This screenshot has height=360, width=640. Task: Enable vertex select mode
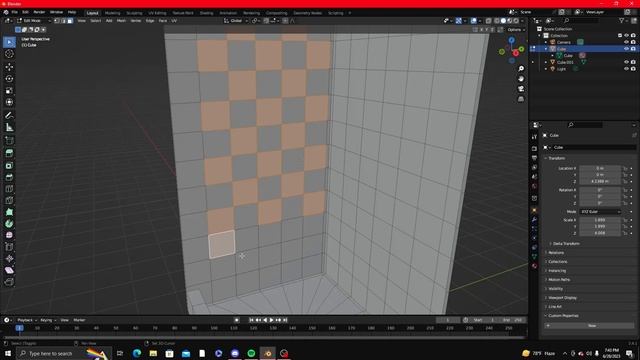coord(57,20)
